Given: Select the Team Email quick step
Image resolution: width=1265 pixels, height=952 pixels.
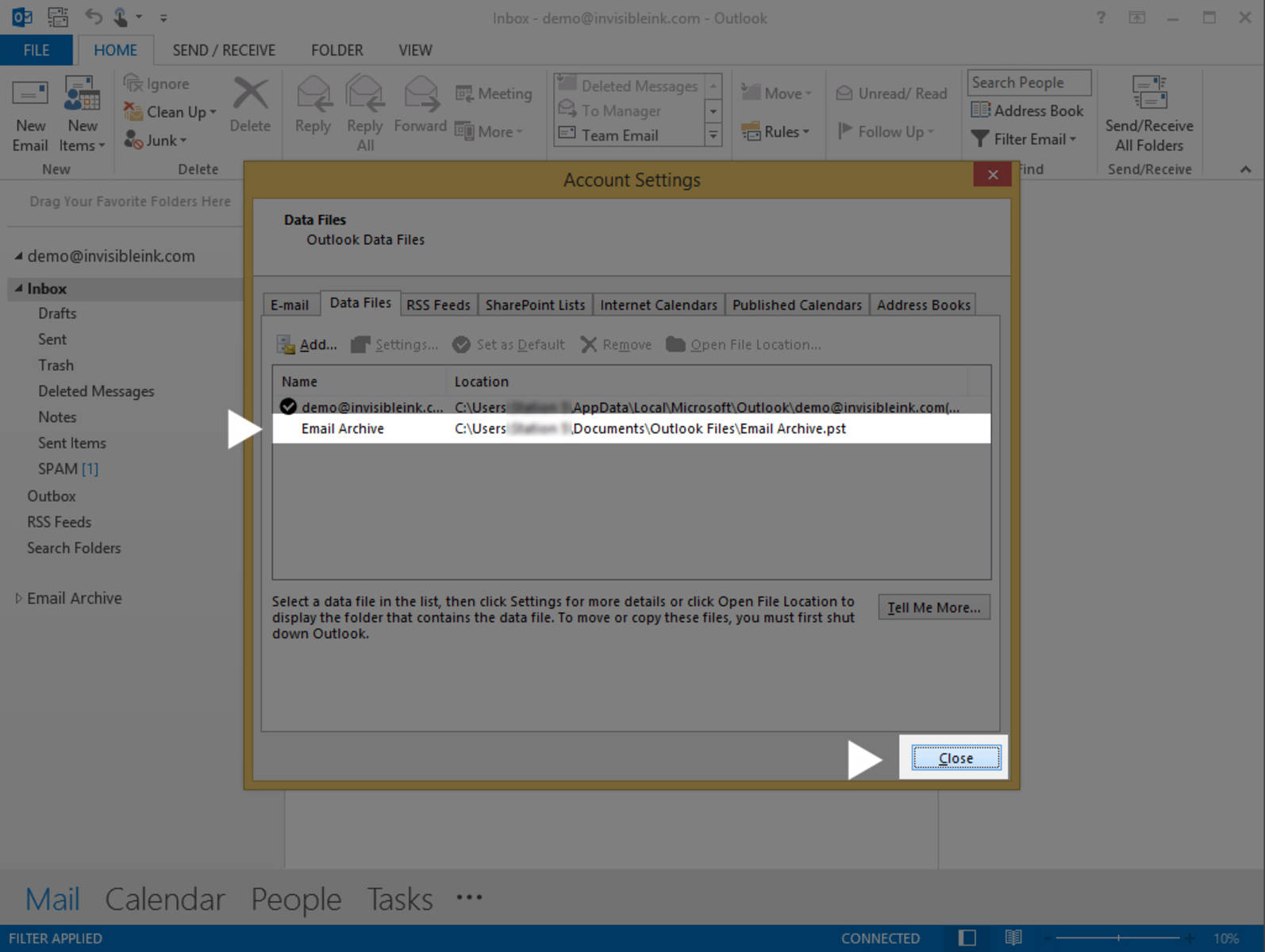Looking at the screenshot, I should tap(609, 135).
